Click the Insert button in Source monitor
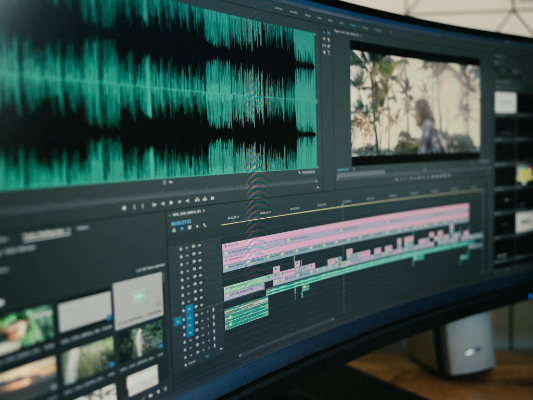This screenshot has width=533, height=400. pos(197,200)
